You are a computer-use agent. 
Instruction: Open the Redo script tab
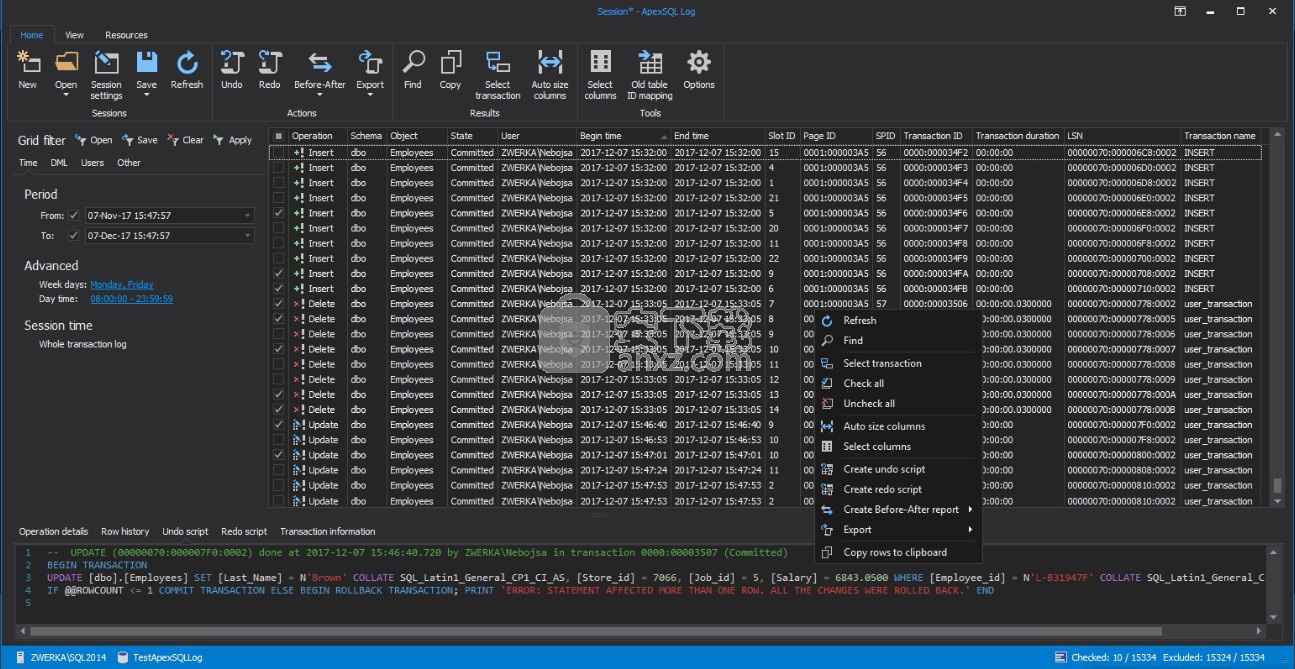pyautogui.click(x=244, y=532)
